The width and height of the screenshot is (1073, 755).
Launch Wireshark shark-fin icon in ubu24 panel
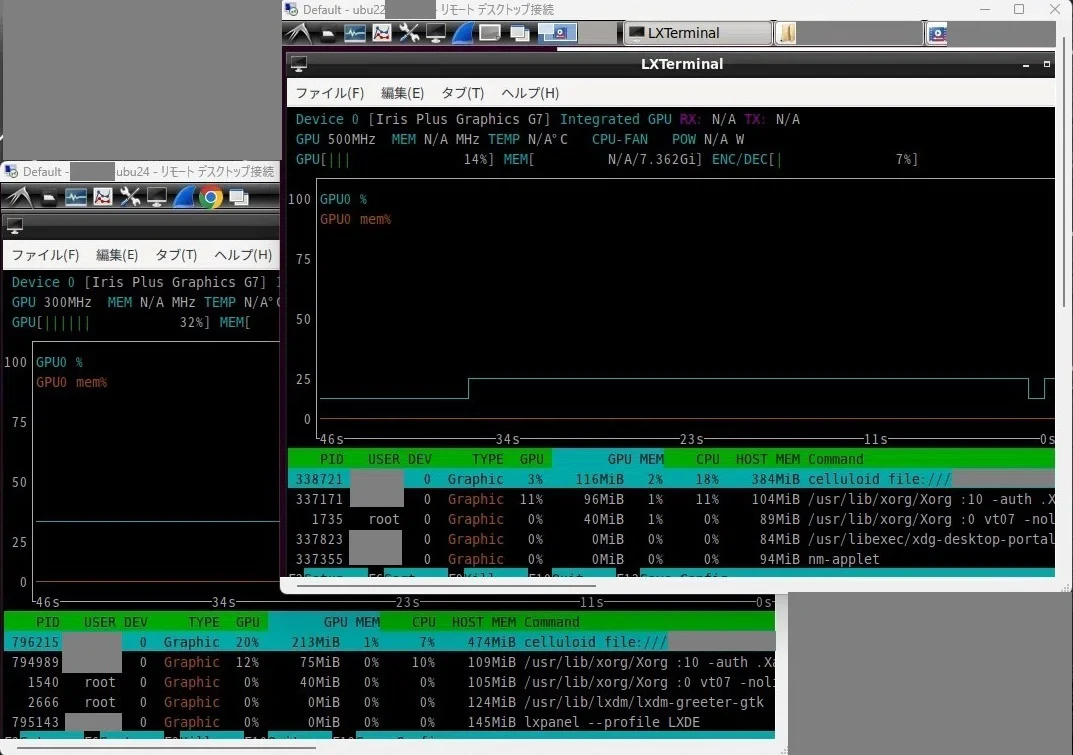click(183, 197)
